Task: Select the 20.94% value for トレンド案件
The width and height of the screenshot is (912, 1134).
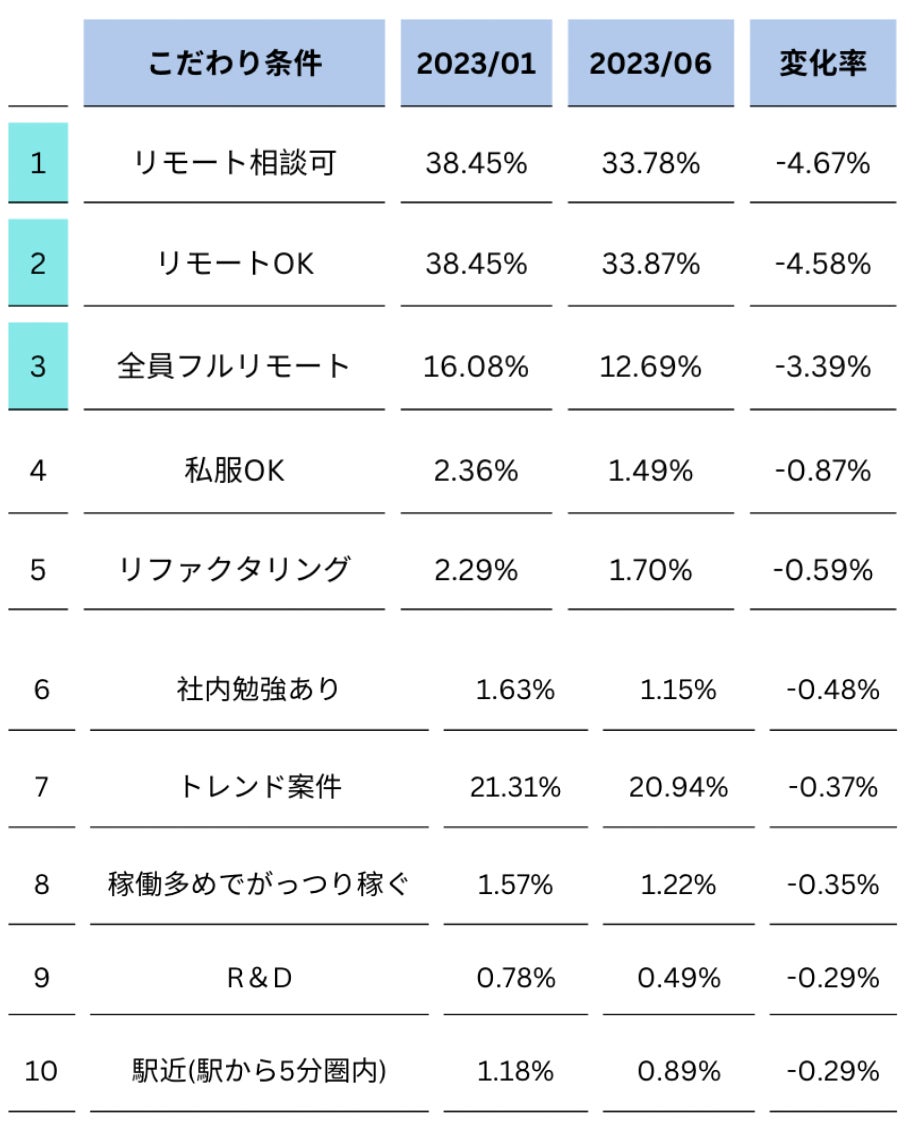Action: click(678, 786)
